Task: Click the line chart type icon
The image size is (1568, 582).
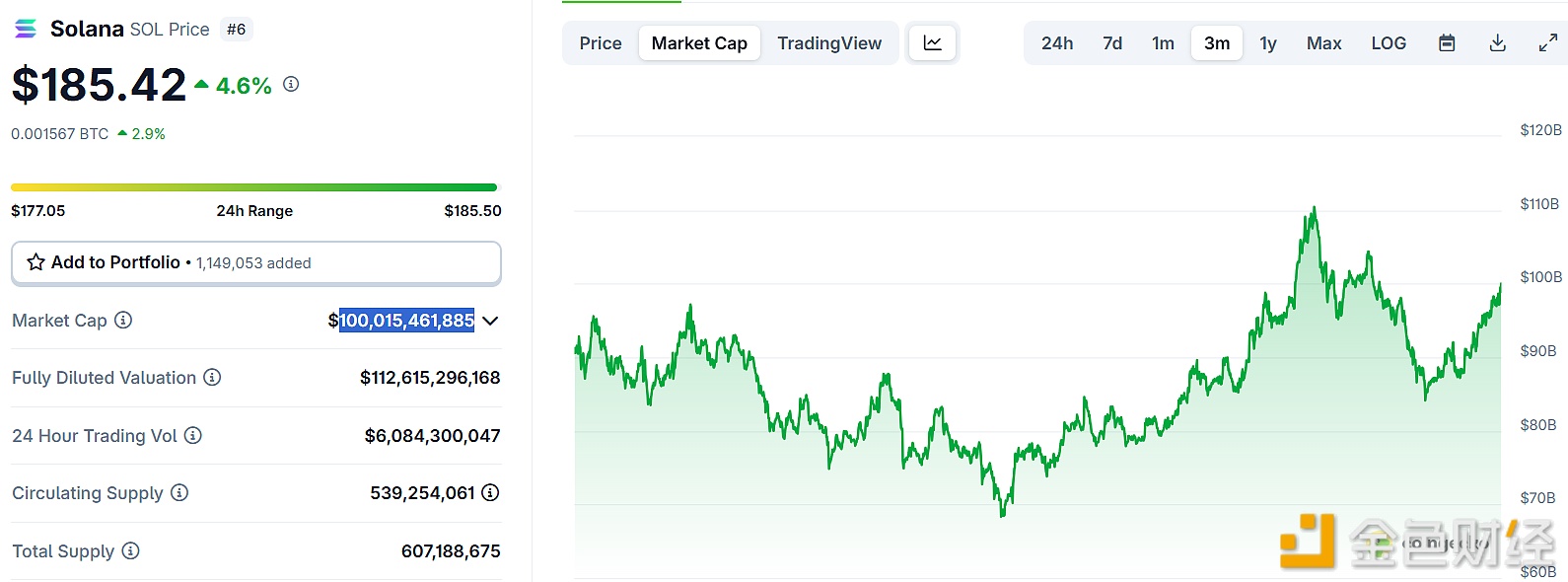Action: [932, 43]
